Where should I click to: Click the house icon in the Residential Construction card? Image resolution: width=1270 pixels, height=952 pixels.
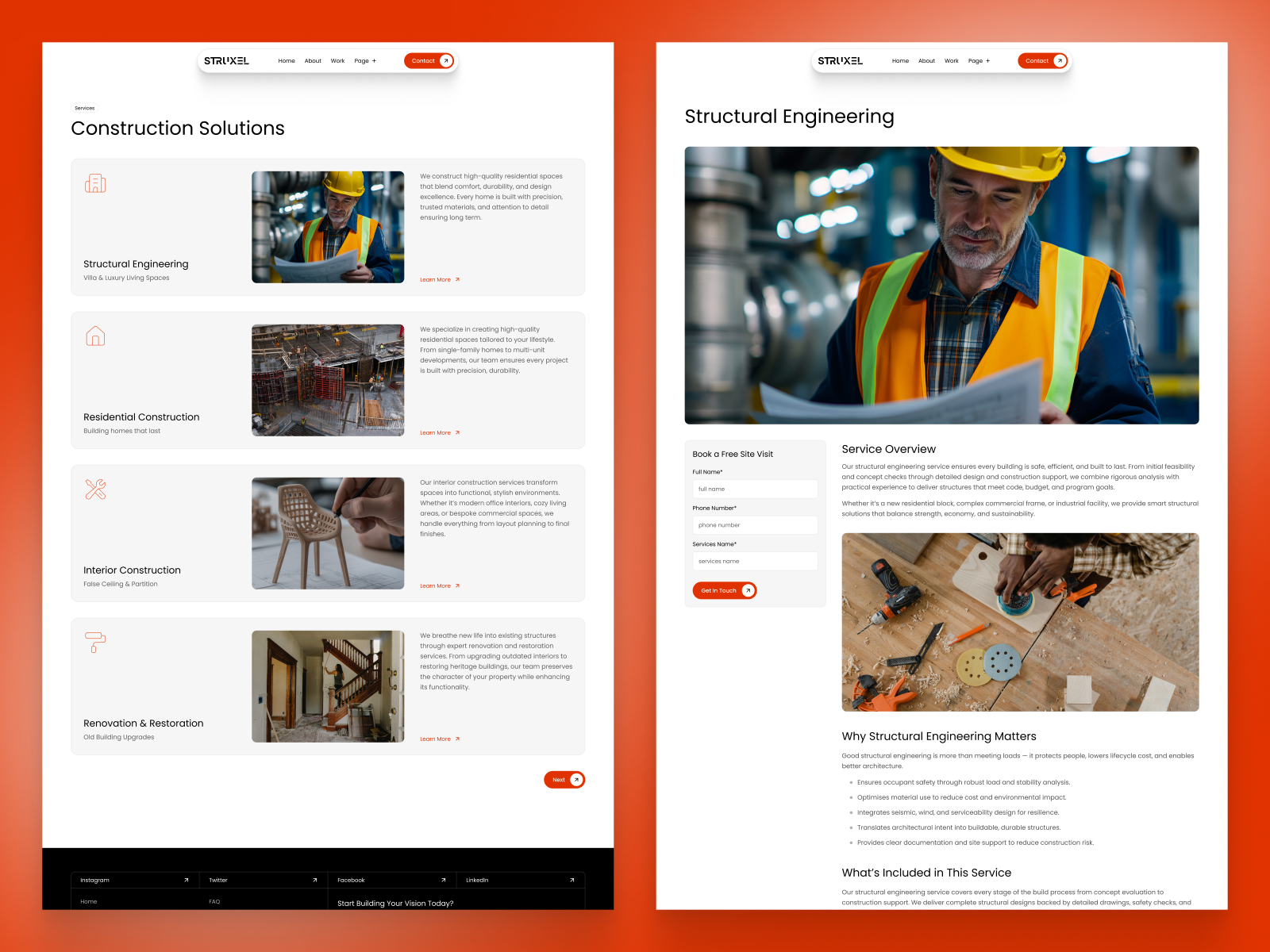point(95,336)
